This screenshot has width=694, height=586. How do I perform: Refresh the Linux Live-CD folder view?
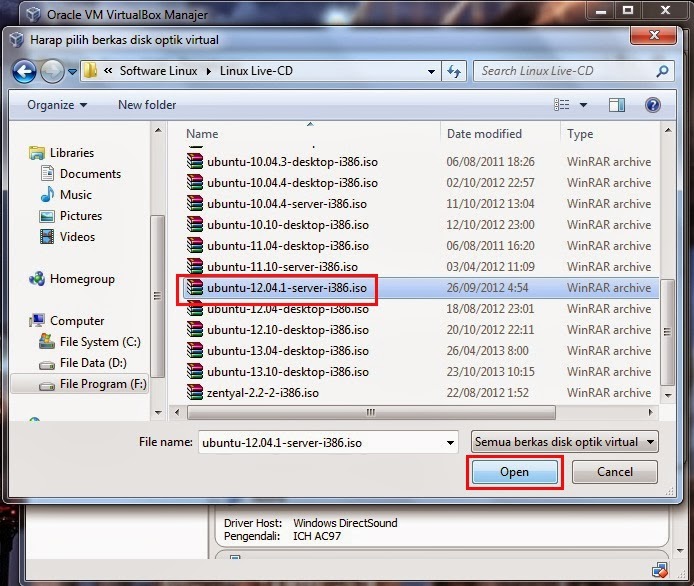pyautogui.click(x=454, y=71)
